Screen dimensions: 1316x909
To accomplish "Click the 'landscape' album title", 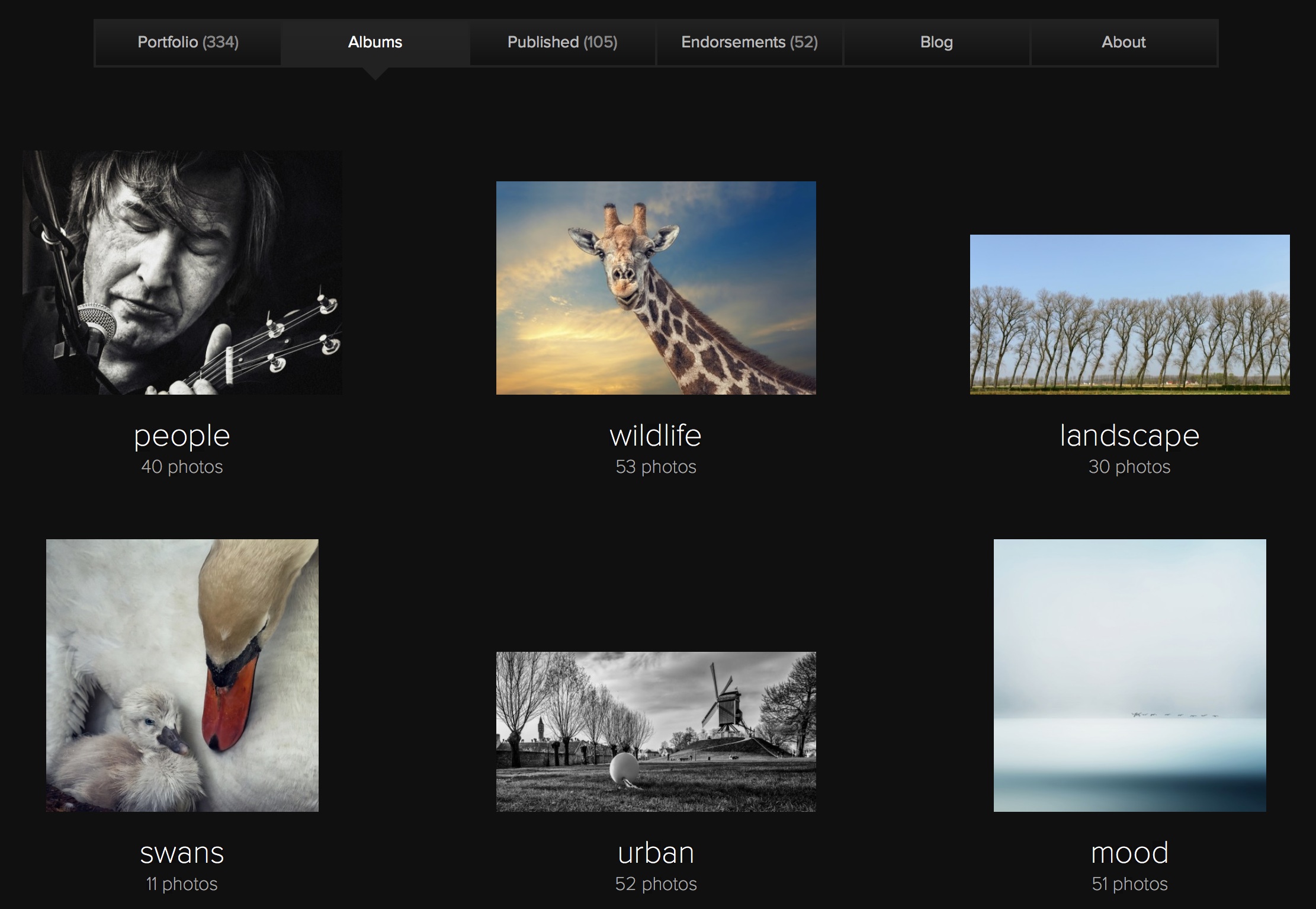I will point(1129,436).
